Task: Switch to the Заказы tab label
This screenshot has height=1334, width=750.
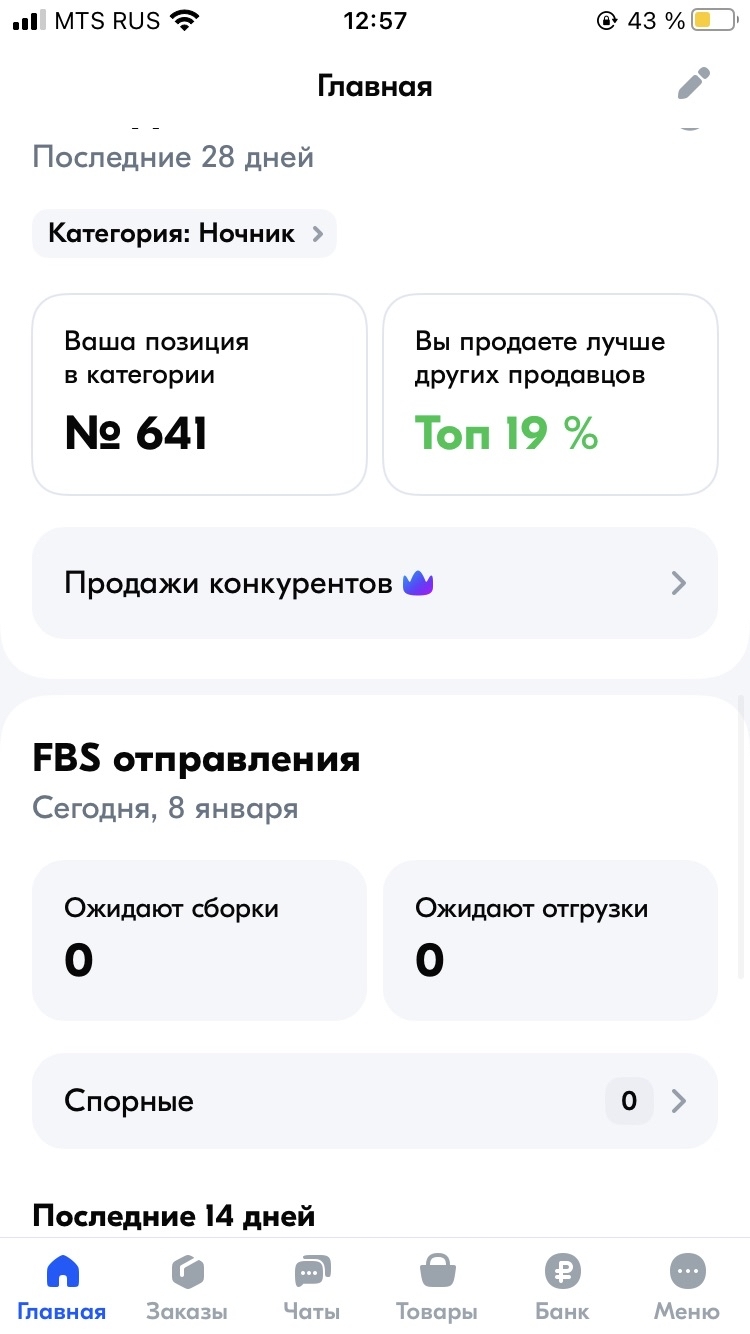Action: point(187,1311)
